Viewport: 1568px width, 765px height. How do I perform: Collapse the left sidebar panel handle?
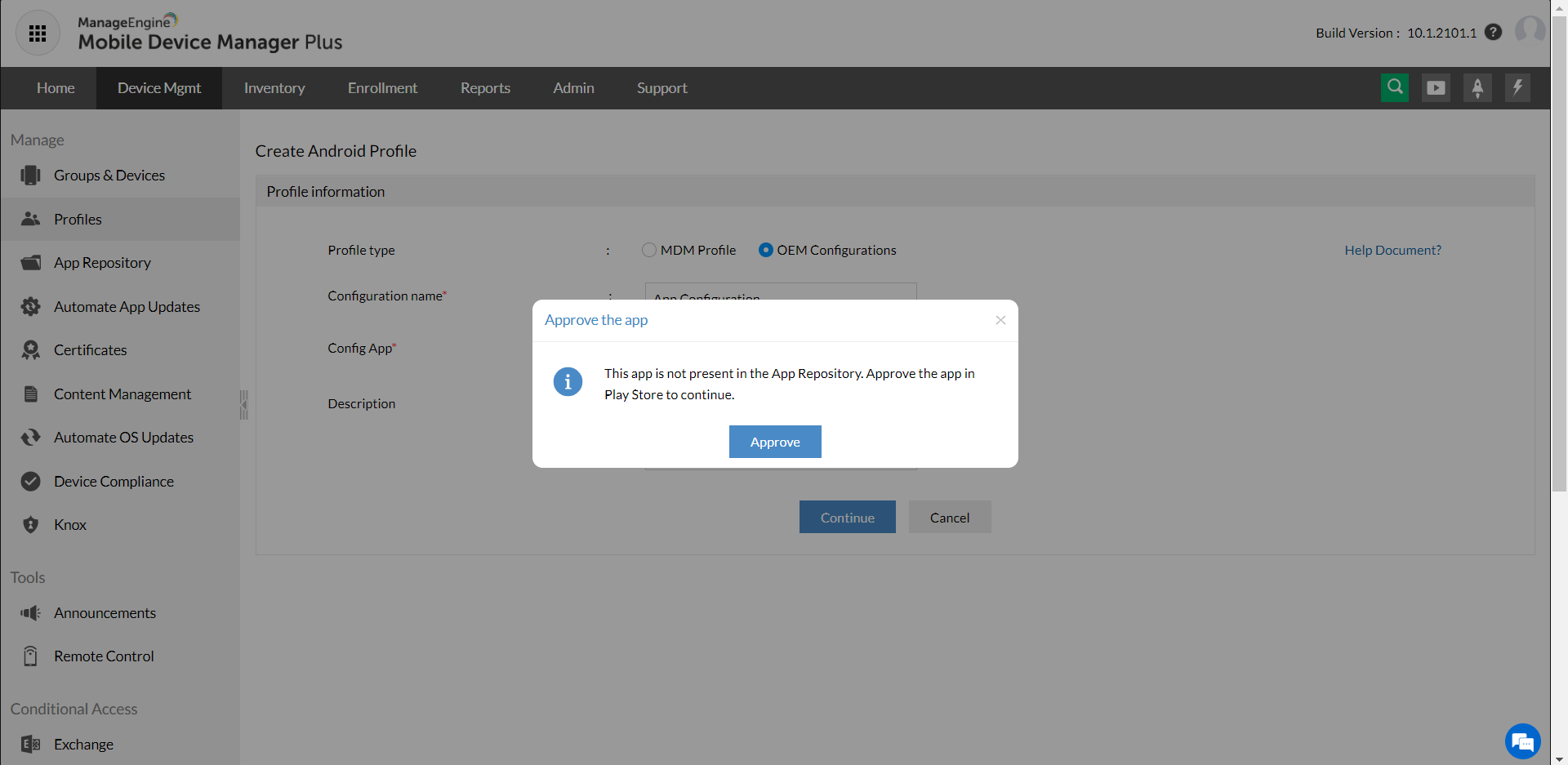[x=243, y=404]
